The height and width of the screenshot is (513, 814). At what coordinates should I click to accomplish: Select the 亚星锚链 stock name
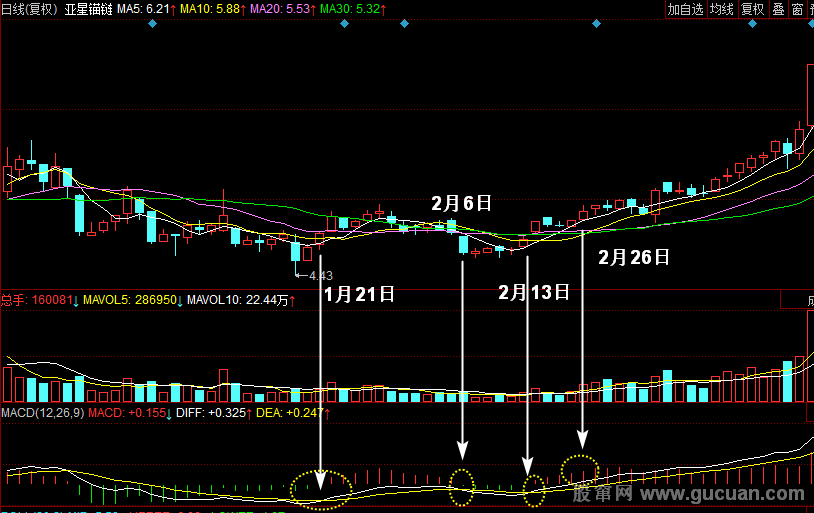click(88, 9)
